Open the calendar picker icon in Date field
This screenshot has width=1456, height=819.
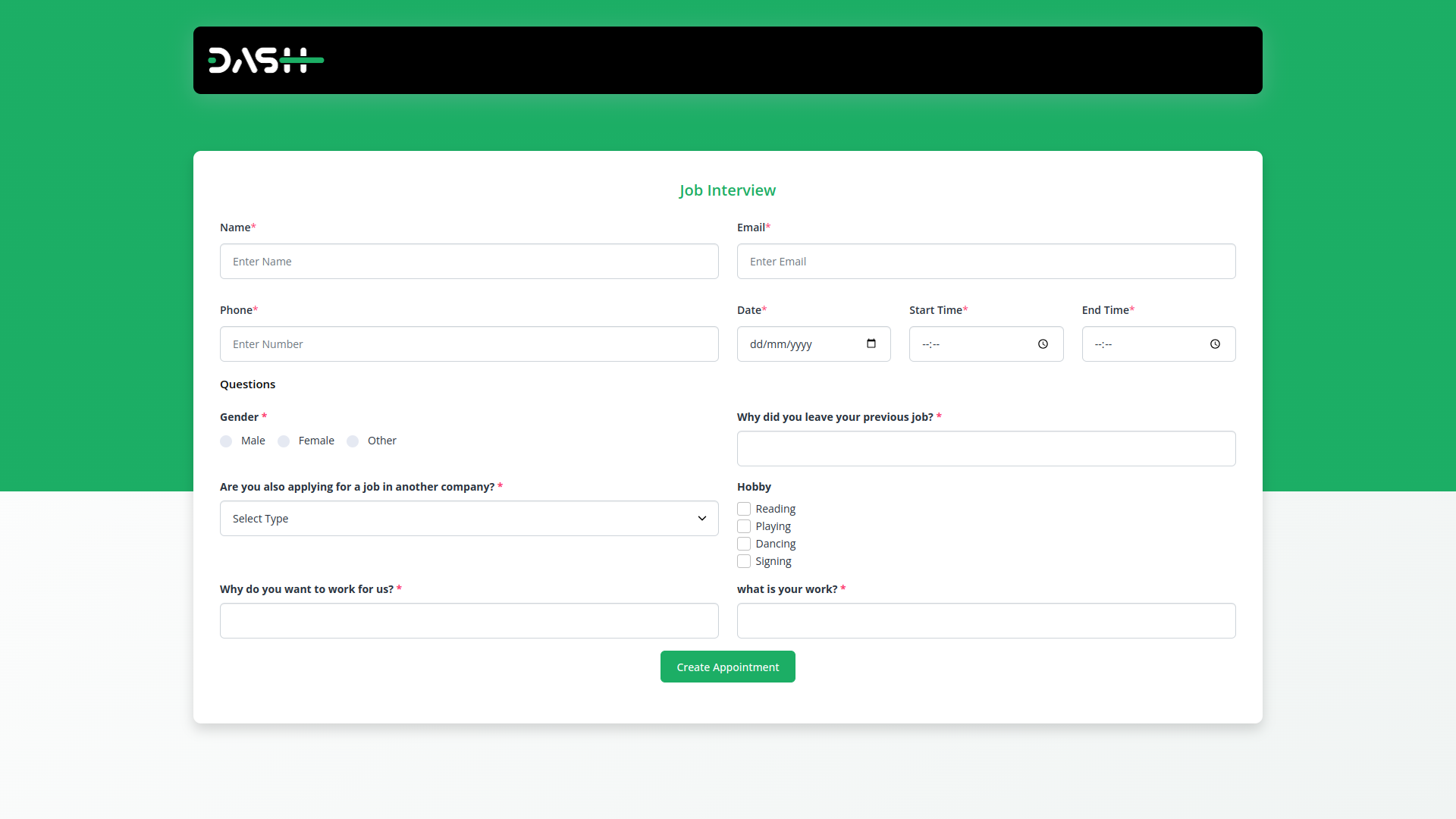point(871,344)
